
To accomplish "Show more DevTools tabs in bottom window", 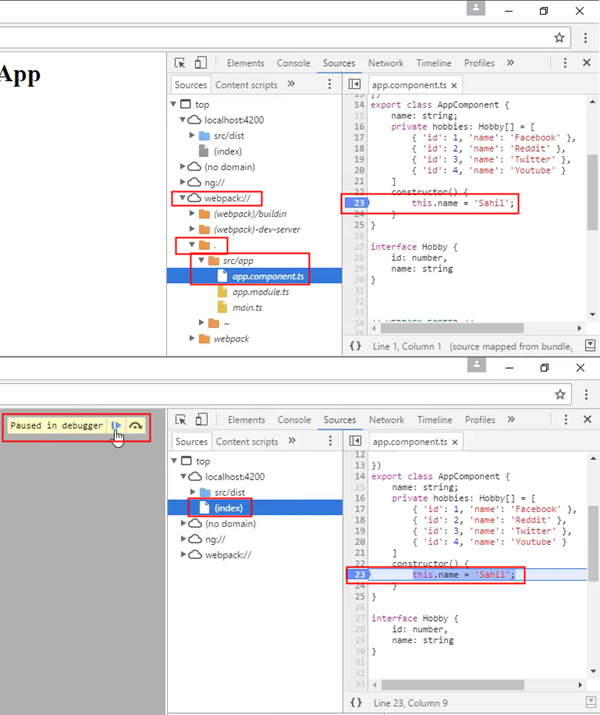I will click(x=511, y=419).
